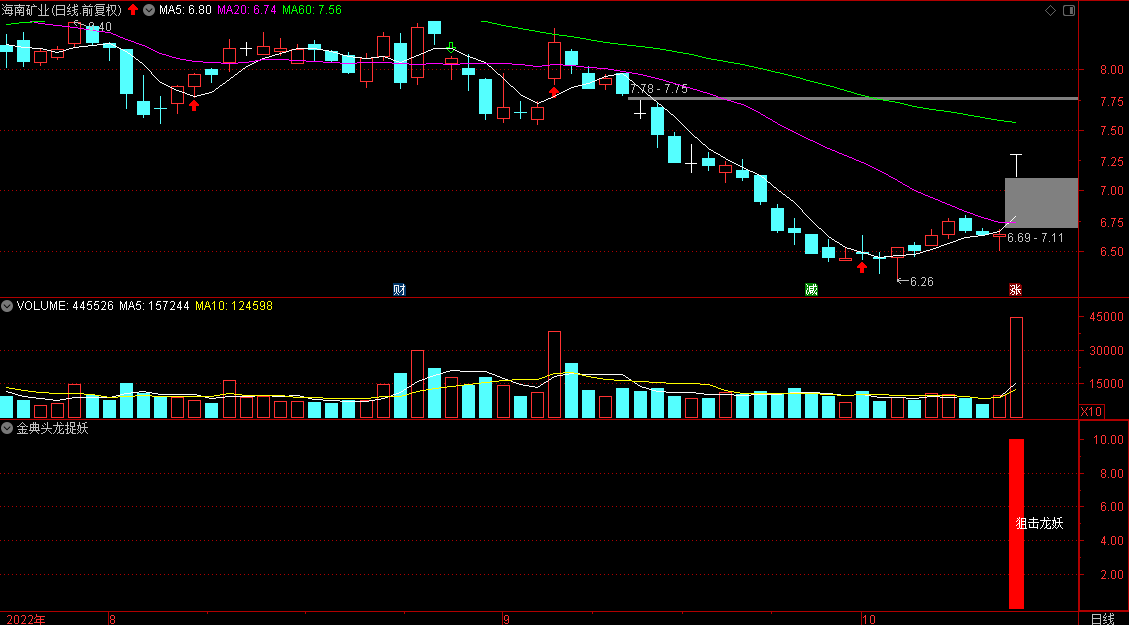Click the MA5: 6.80 label
The image size is (1129, 625).
[185, 10]
